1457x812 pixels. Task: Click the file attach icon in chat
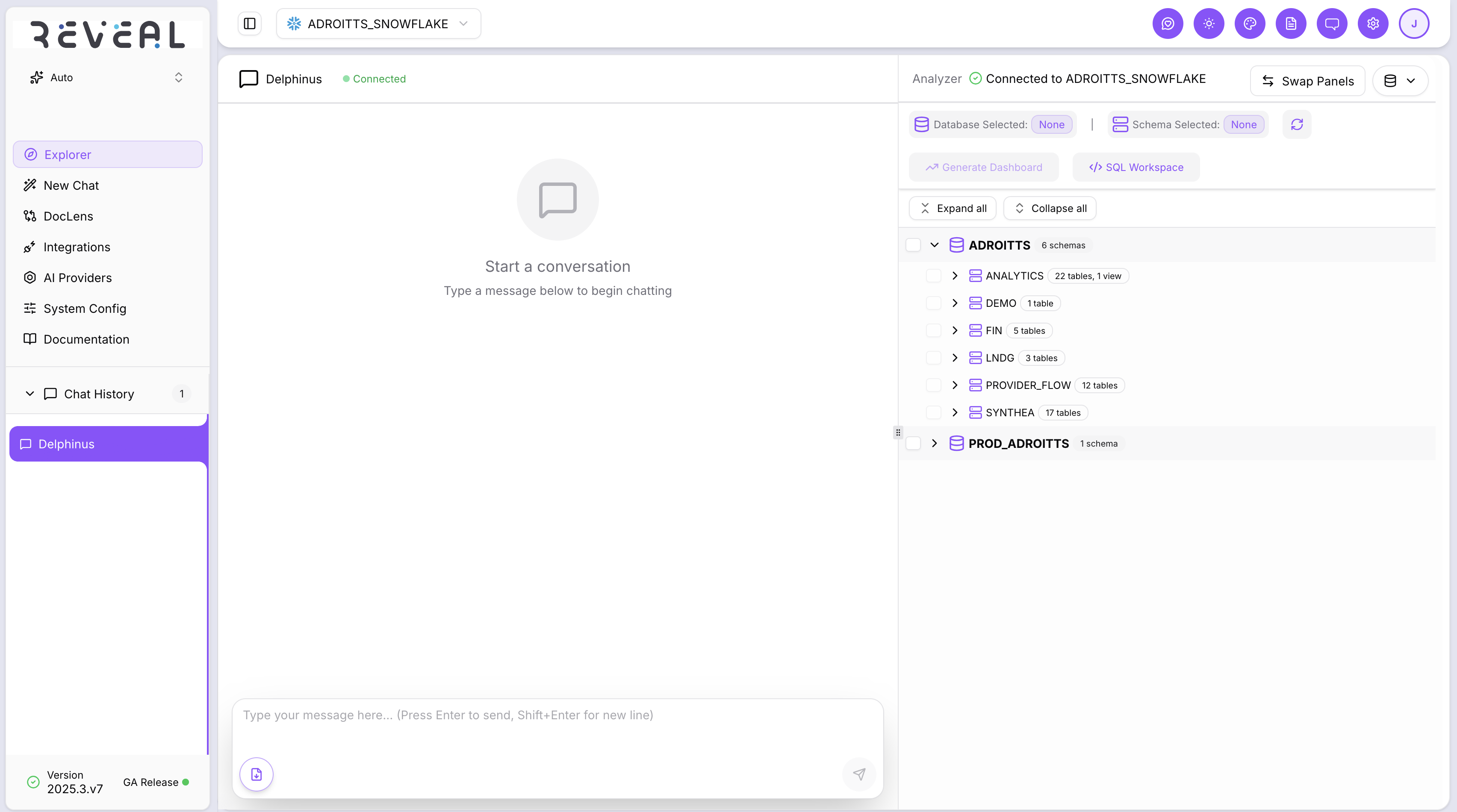[256, 774]
